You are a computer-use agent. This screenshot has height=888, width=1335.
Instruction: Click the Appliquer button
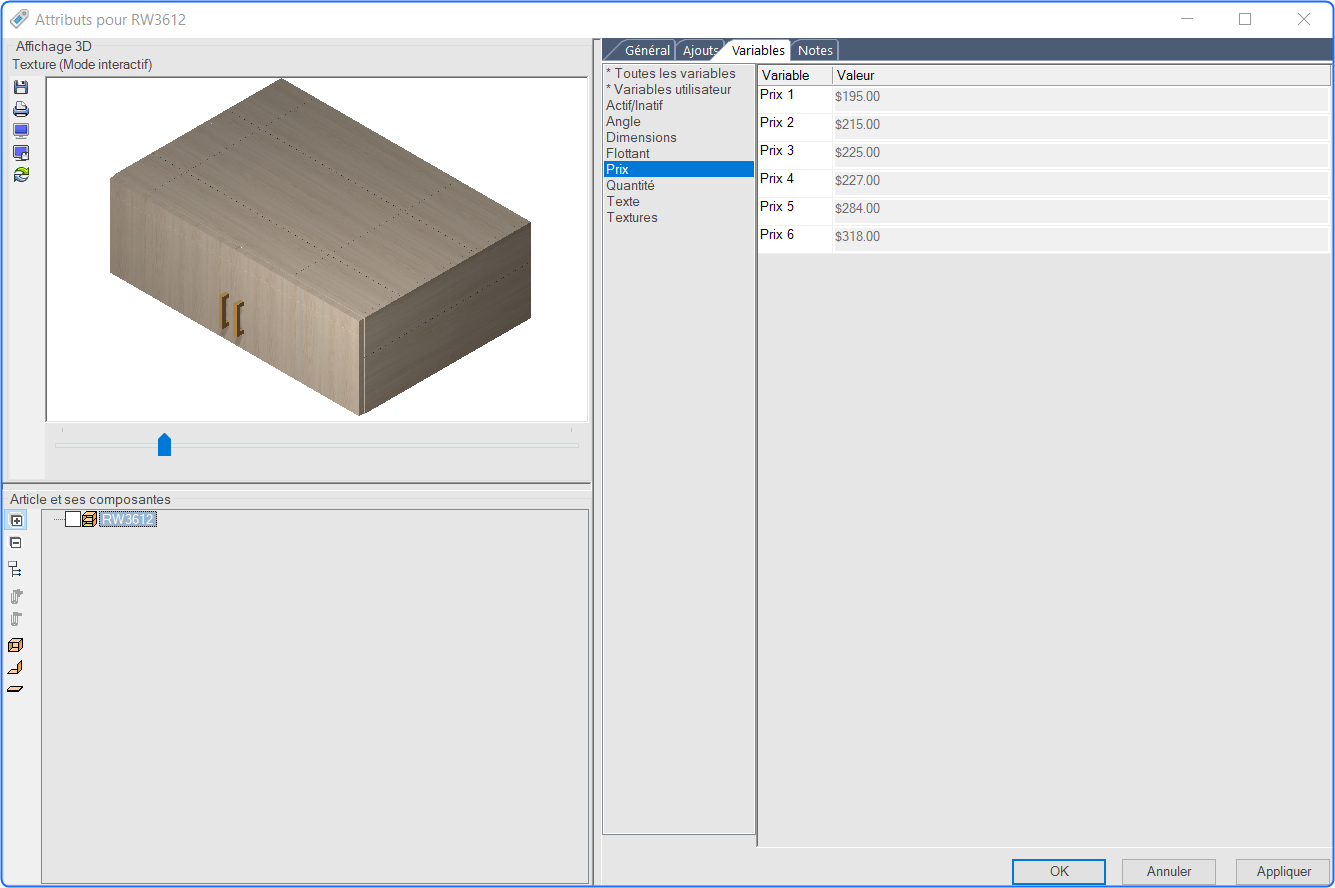(1283, 871)
